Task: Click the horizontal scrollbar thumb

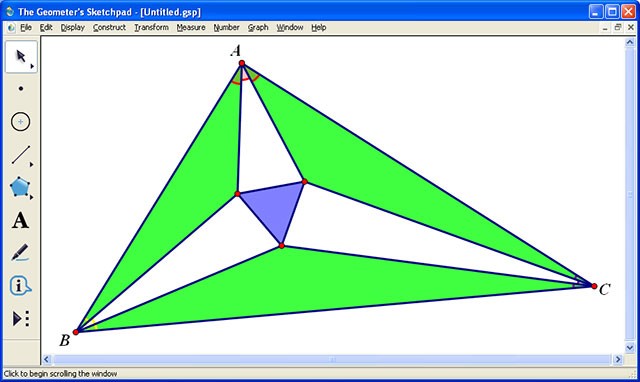Action: tap(332, 360)
